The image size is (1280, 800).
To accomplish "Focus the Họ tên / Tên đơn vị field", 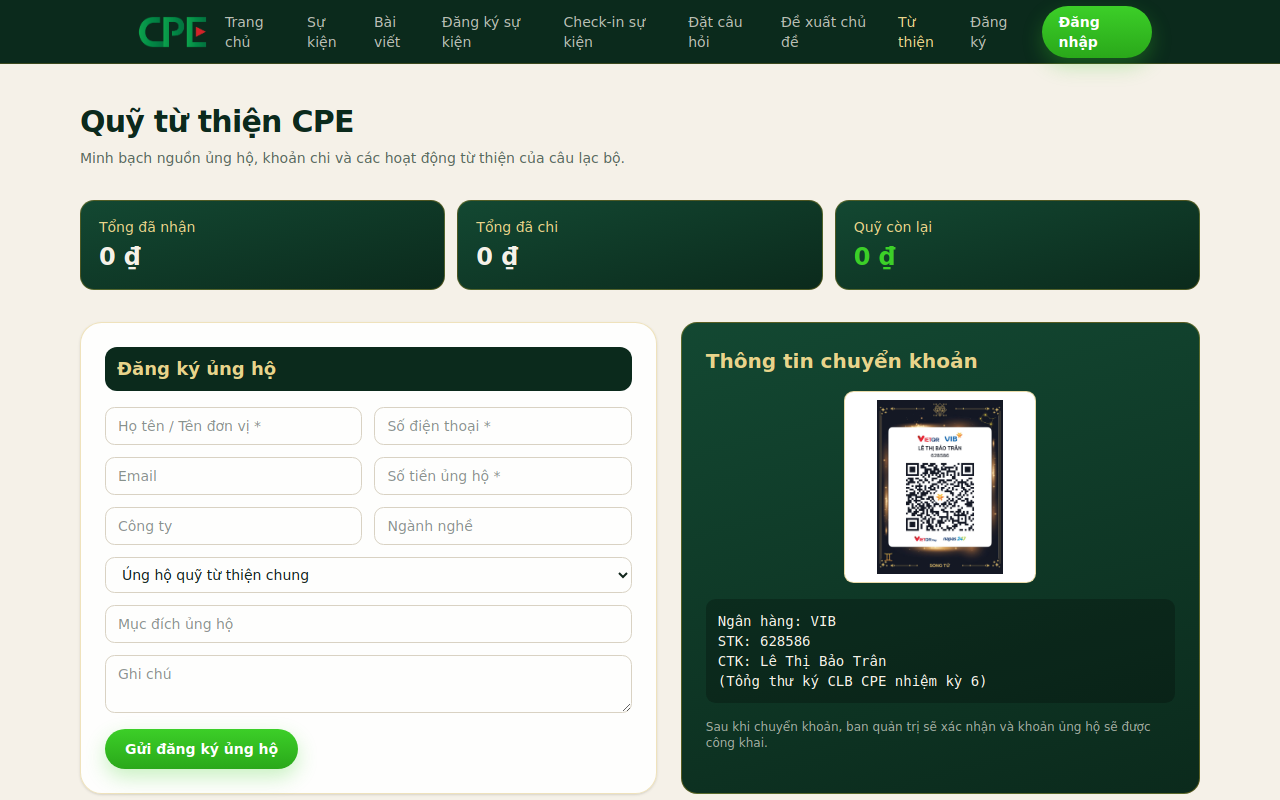I will (233, 426).
